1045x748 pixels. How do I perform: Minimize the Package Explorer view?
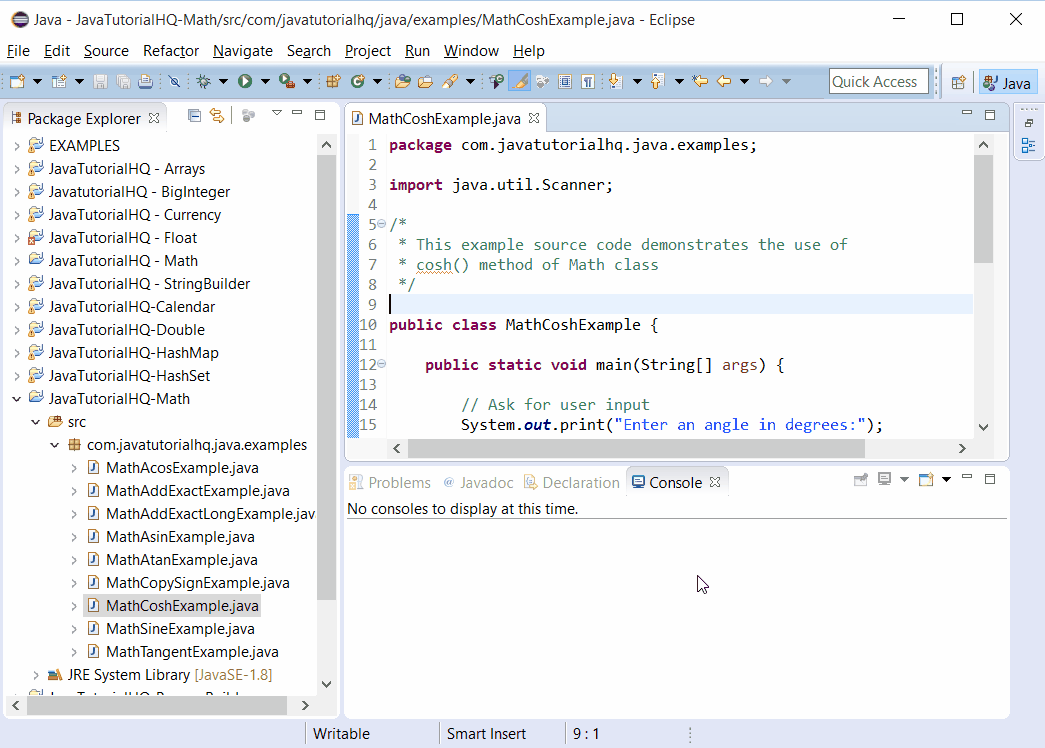[297, 113]
